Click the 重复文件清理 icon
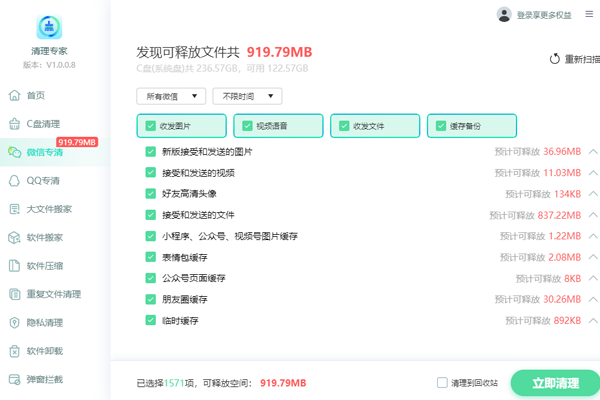Screen dimensions: 600x400 [x=15, y=294]
